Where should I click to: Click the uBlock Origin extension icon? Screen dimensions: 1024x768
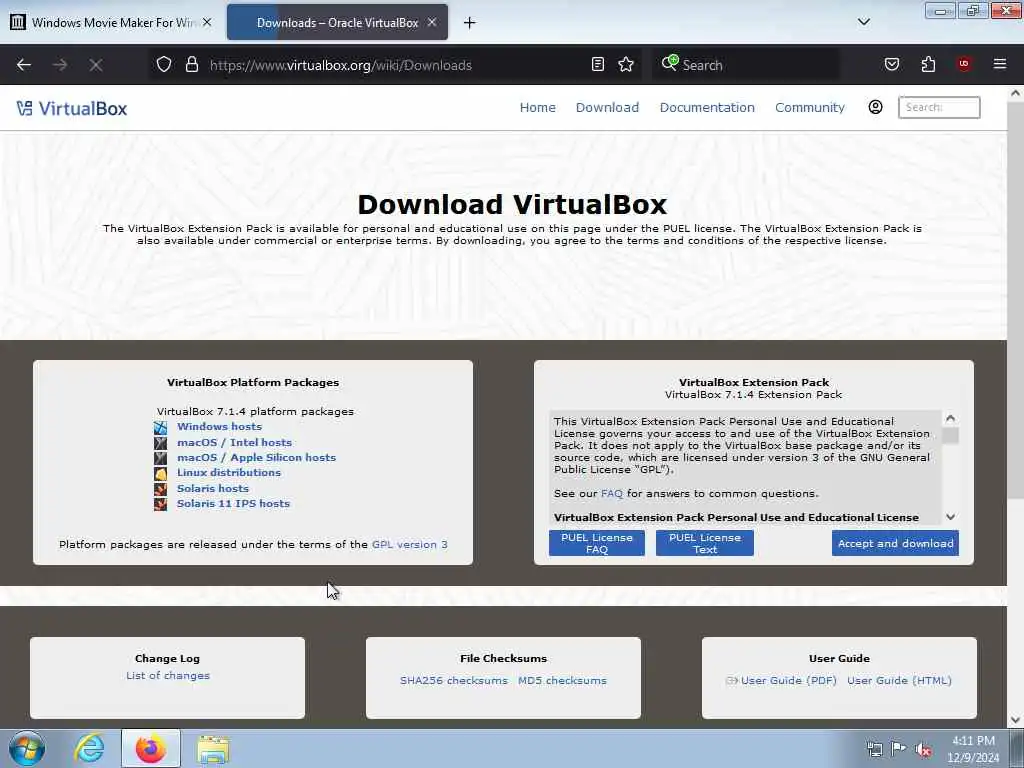pyautogui.click(x=963, y=64)
